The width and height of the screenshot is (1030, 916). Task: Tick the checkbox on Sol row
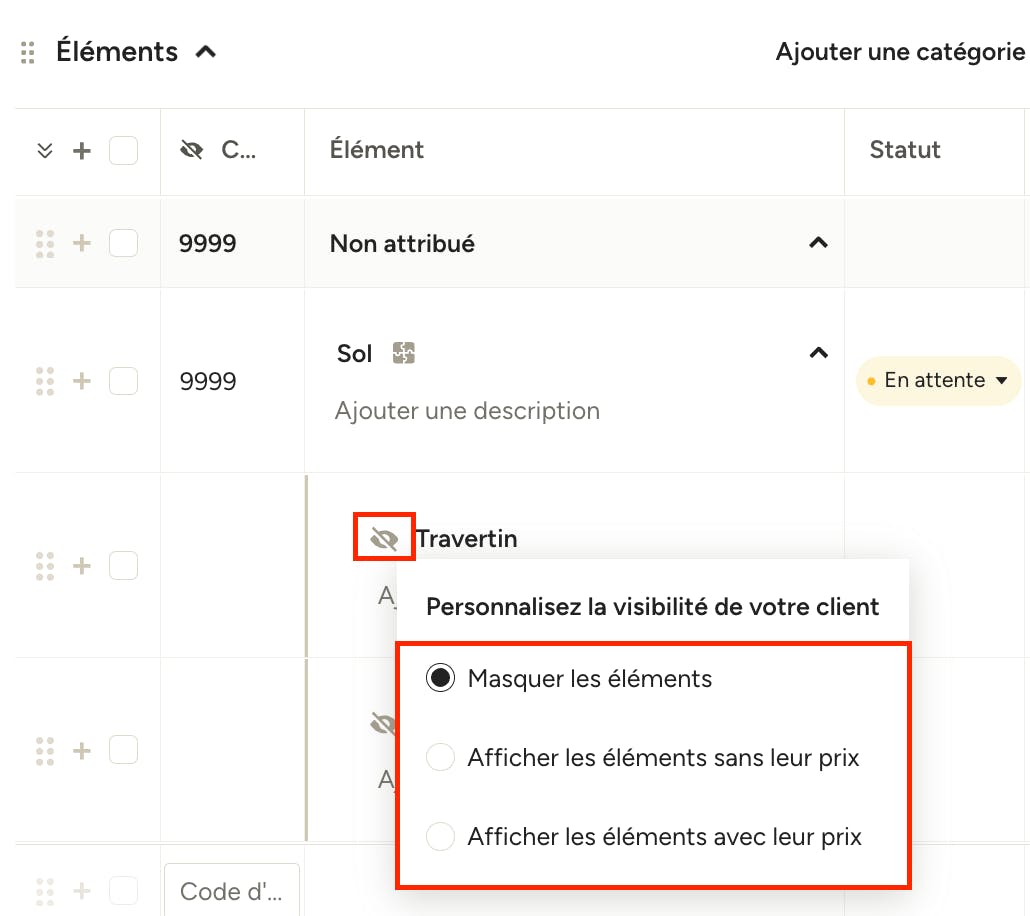pyautogui.click(x=123, y=381)
